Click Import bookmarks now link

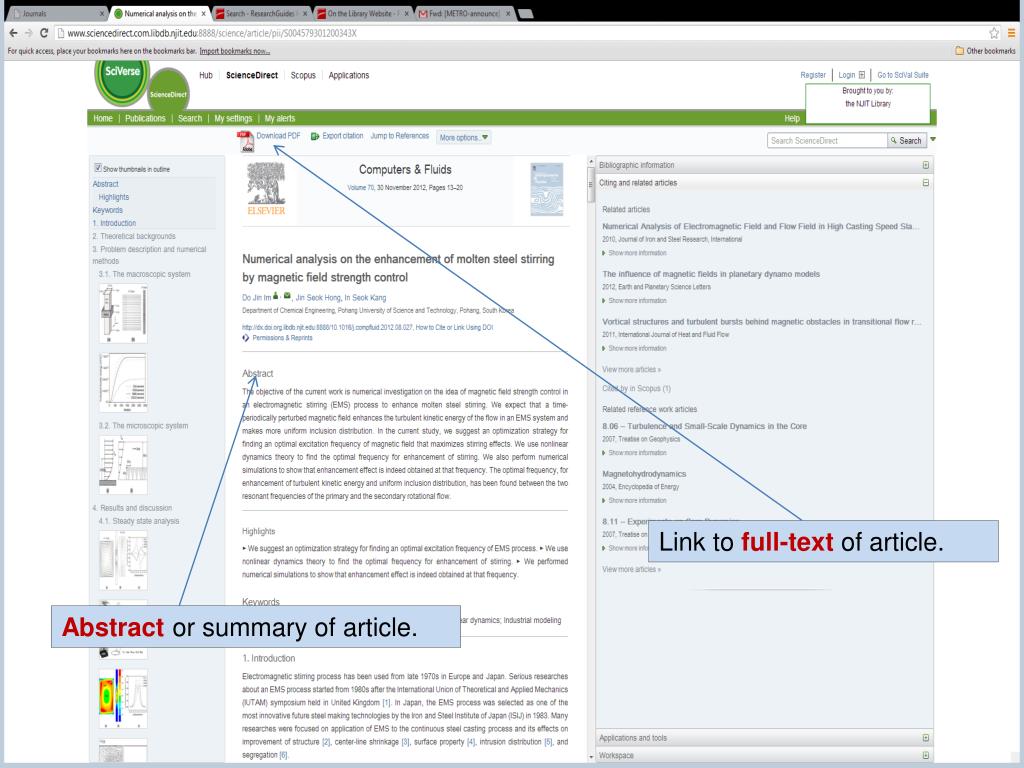click(234, 51)
